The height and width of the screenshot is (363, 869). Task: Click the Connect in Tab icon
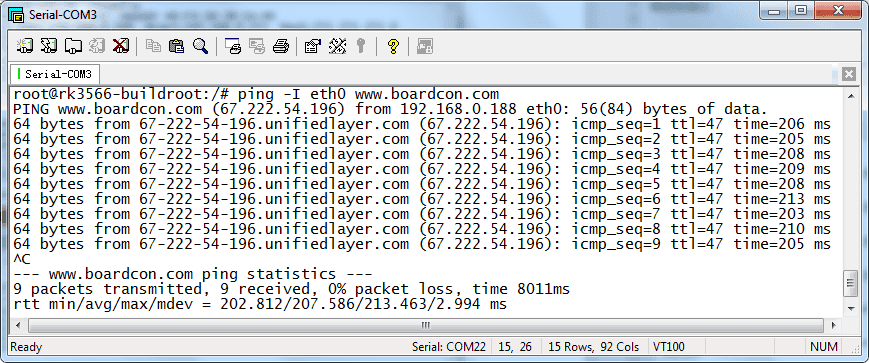(x=73, y=46)
